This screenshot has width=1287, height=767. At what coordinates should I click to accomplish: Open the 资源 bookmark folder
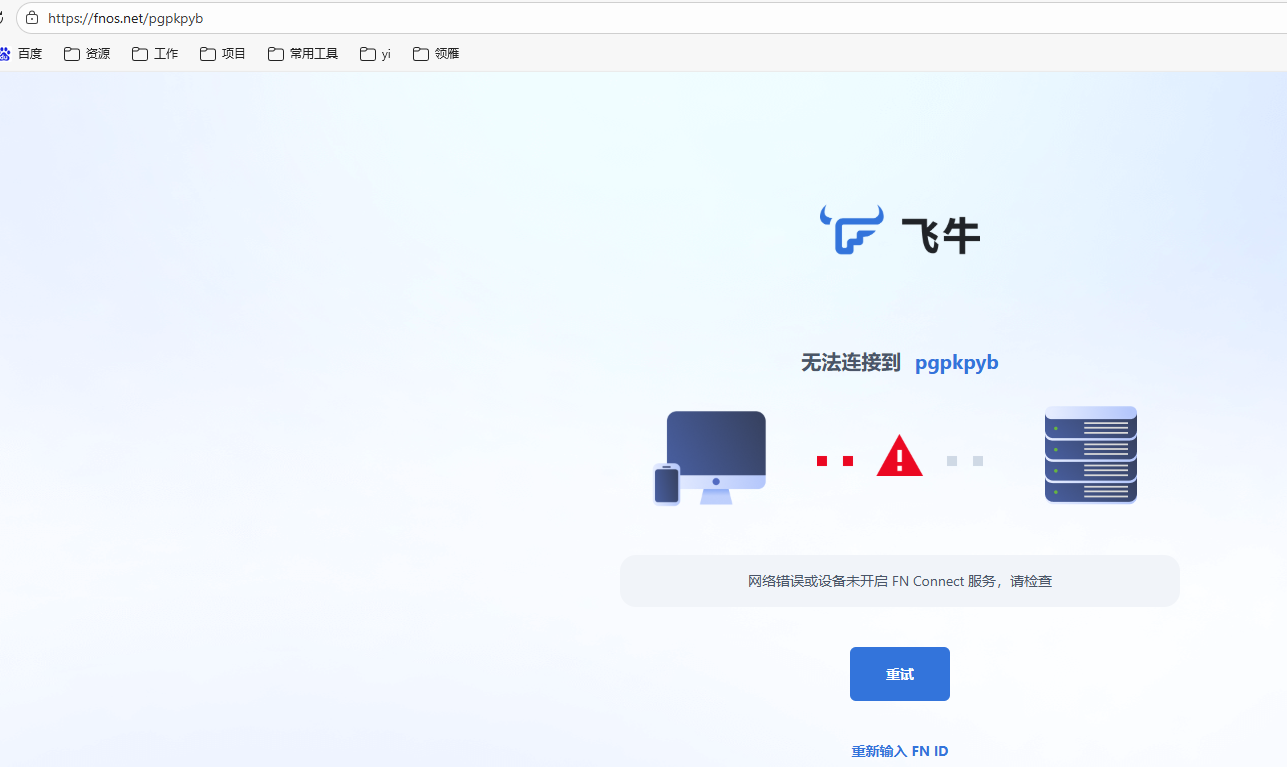pos(87,54)
